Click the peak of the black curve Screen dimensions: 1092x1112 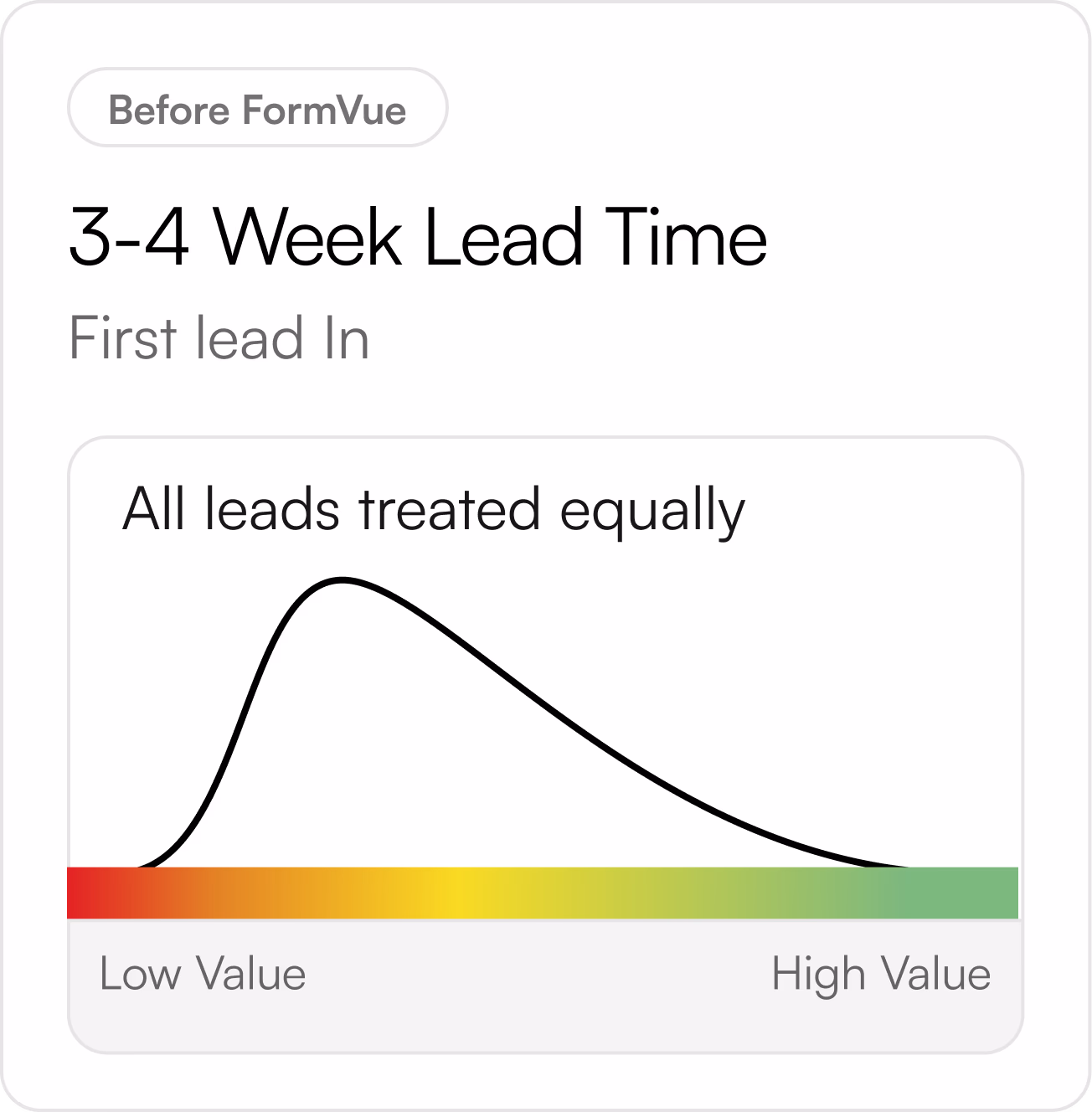pos(342,579)
